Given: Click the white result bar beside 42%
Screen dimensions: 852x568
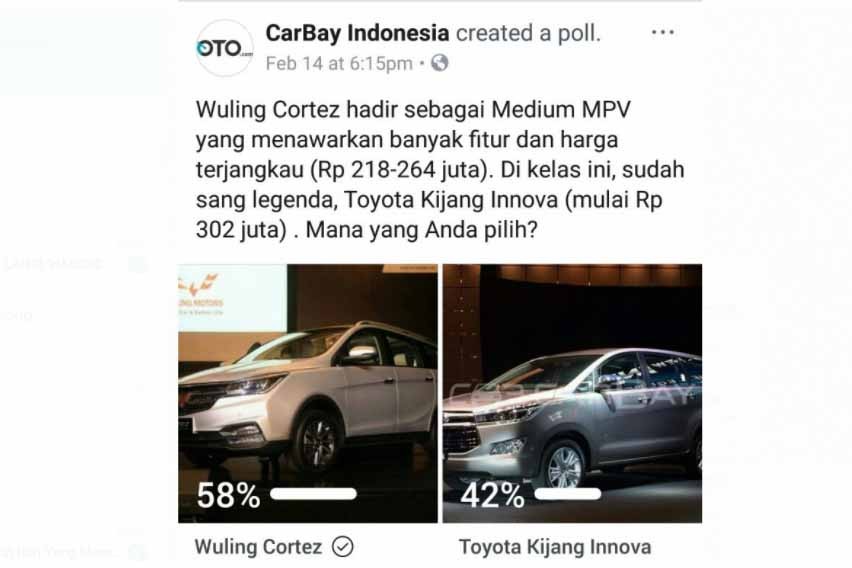Looking at the screenshot, I should (568, 494).
